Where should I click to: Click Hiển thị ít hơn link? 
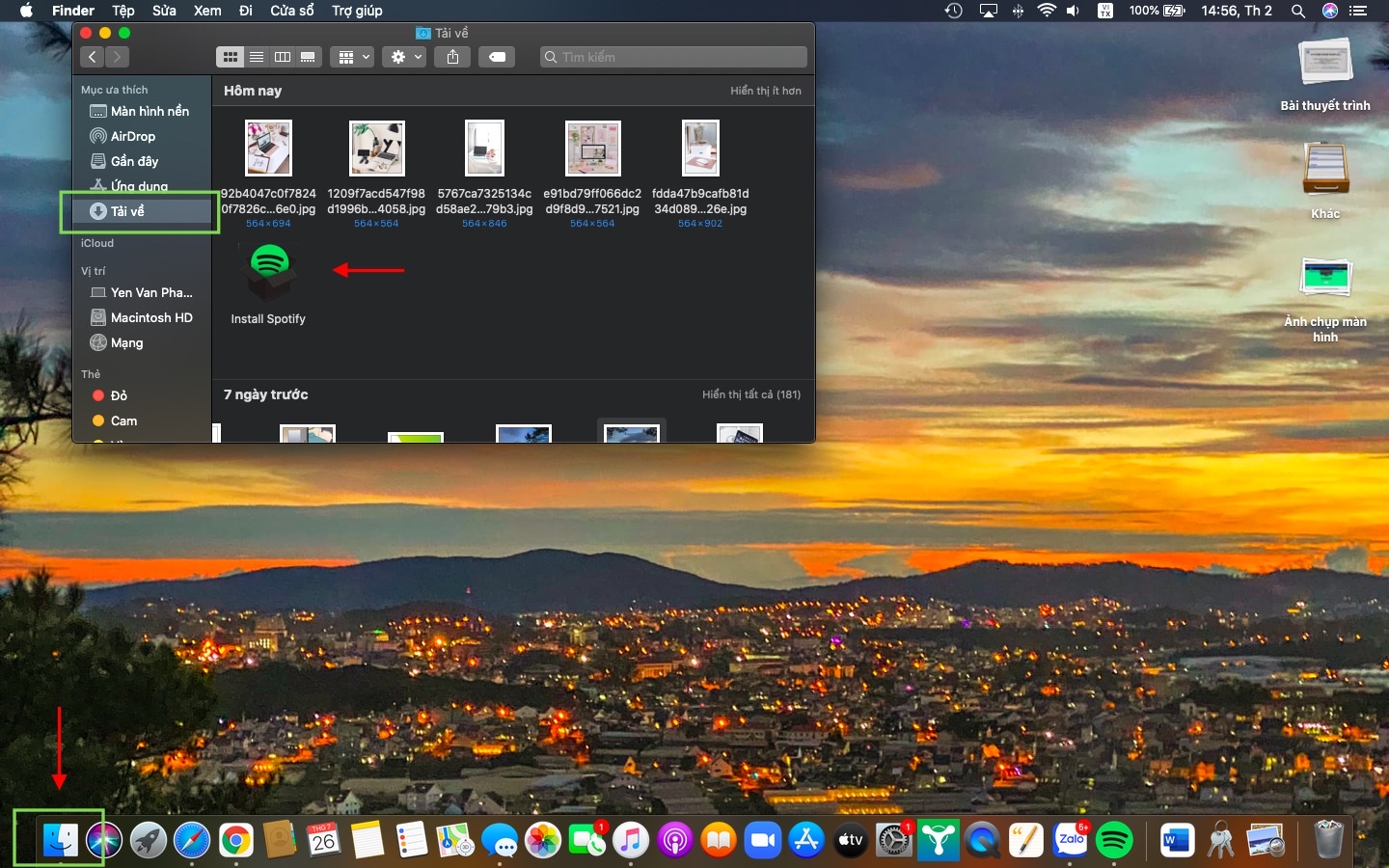coord(766,91)
